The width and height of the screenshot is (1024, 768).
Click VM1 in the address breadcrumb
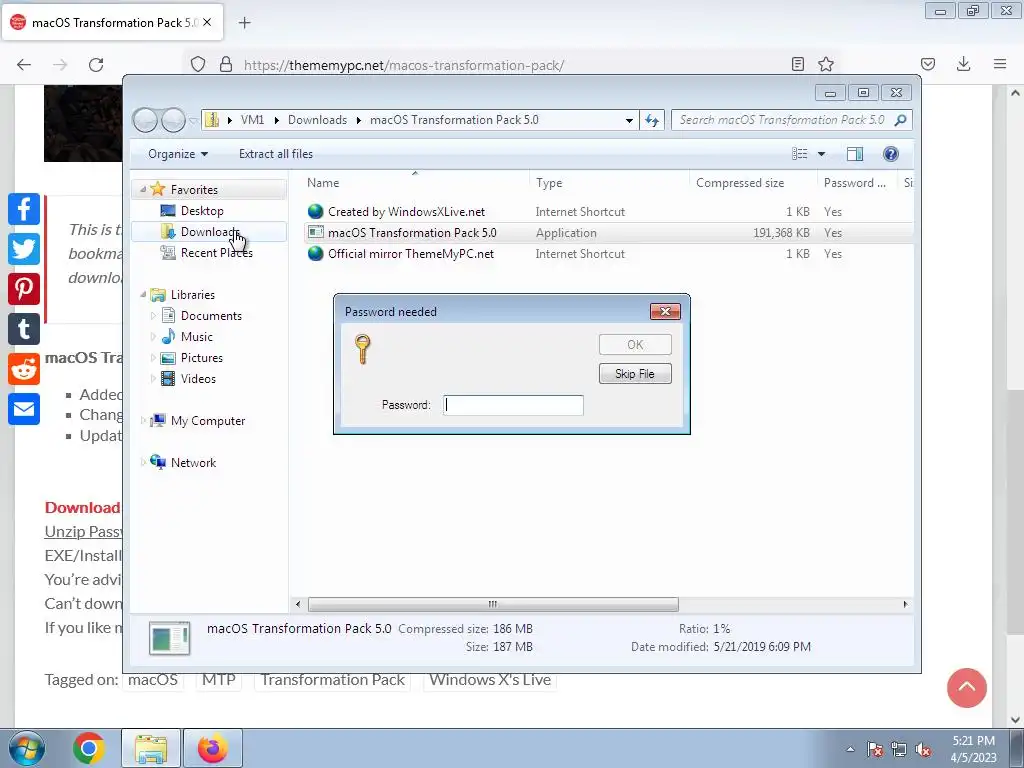pyautogui.click(x=252, y=120)
